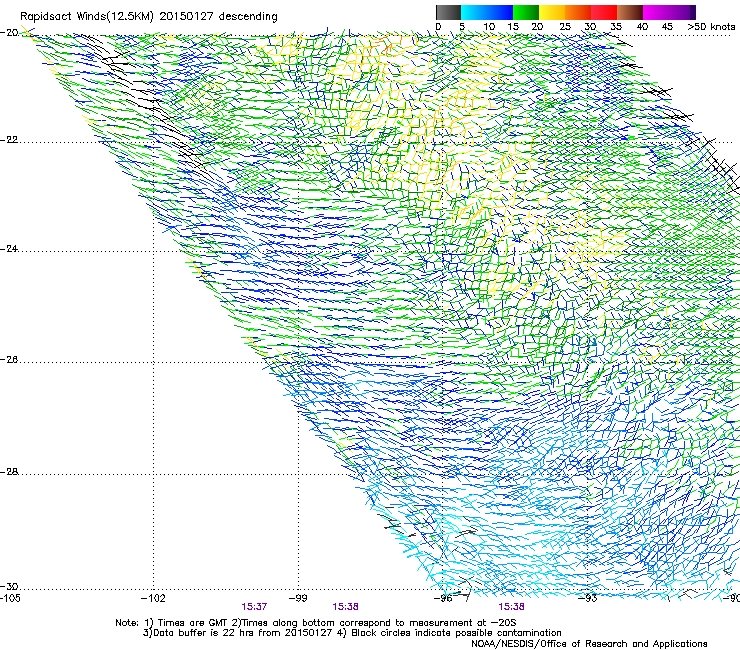Click the -24 latitude label
Viewport: 740px width, 650px height.
click(9, 249)
